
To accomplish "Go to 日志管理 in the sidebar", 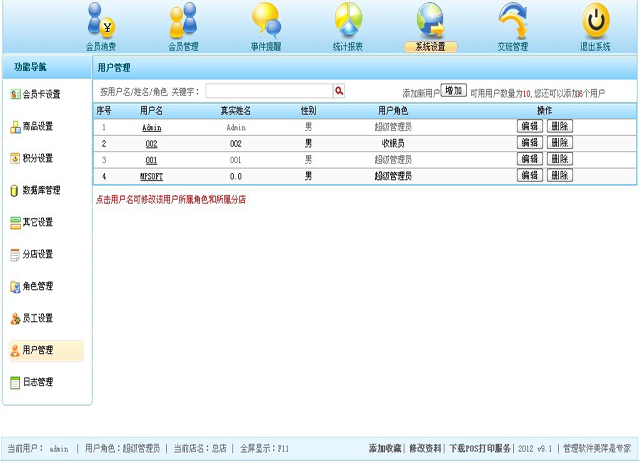I will (38, 382).
